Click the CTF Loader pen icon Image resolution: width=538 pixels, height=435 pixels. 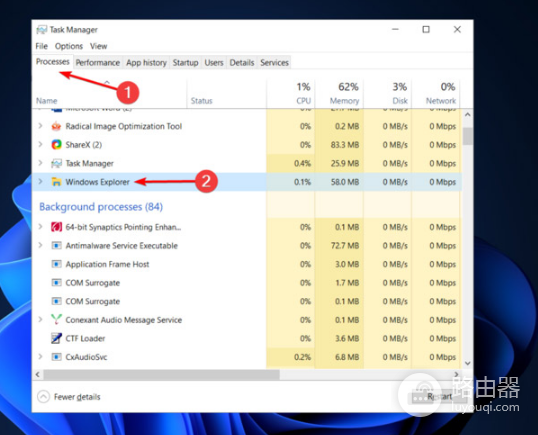pos(56,338)
